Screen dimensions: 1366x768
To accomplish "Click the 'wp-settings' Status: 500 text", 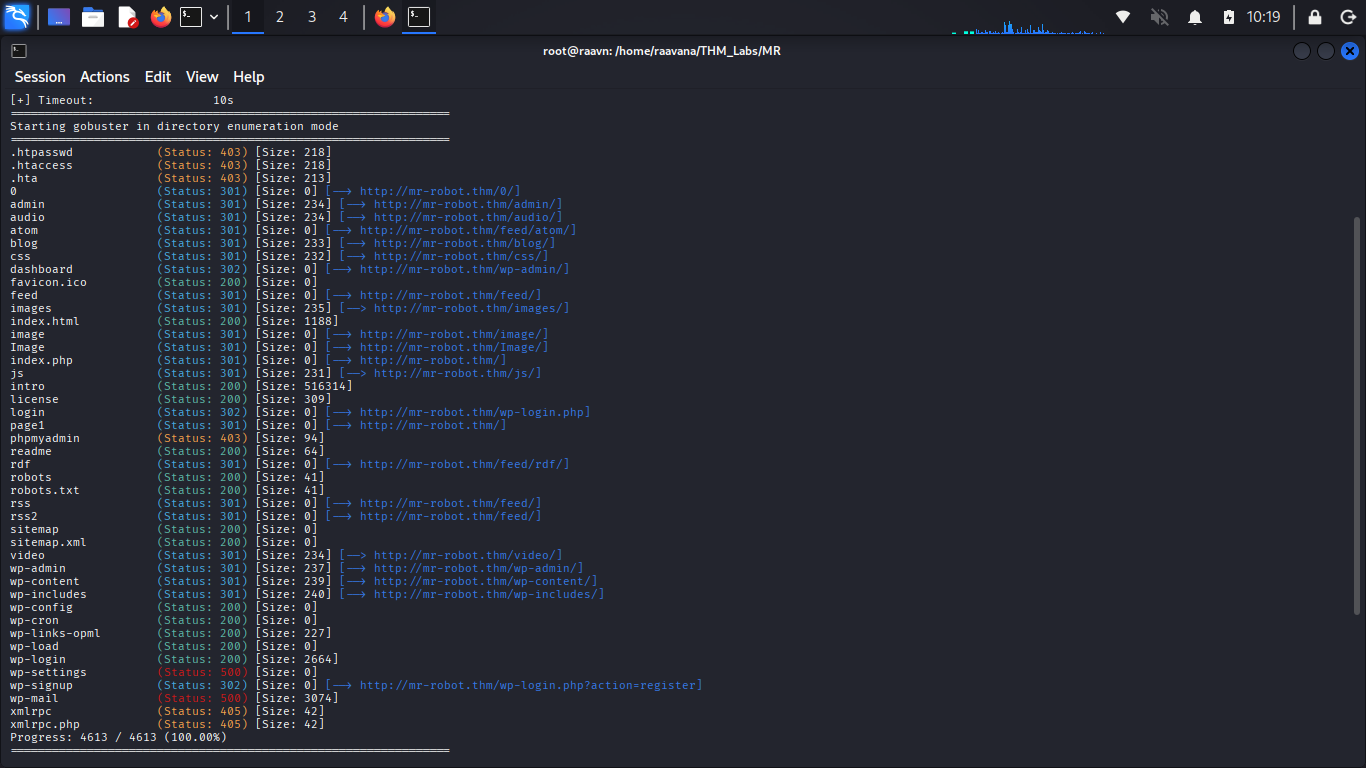I will [203, 672].
